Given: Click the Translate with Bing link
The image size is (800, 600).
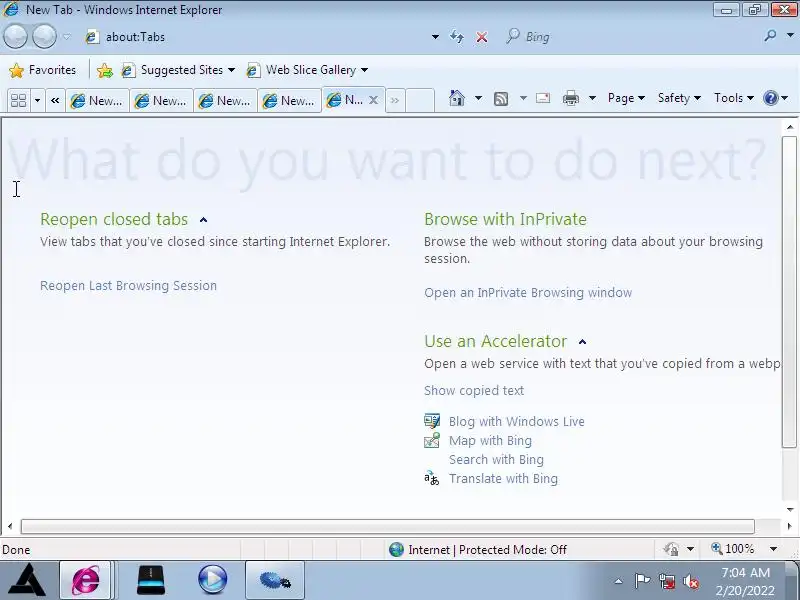Looking at the screenshot, I should [504, 479].
